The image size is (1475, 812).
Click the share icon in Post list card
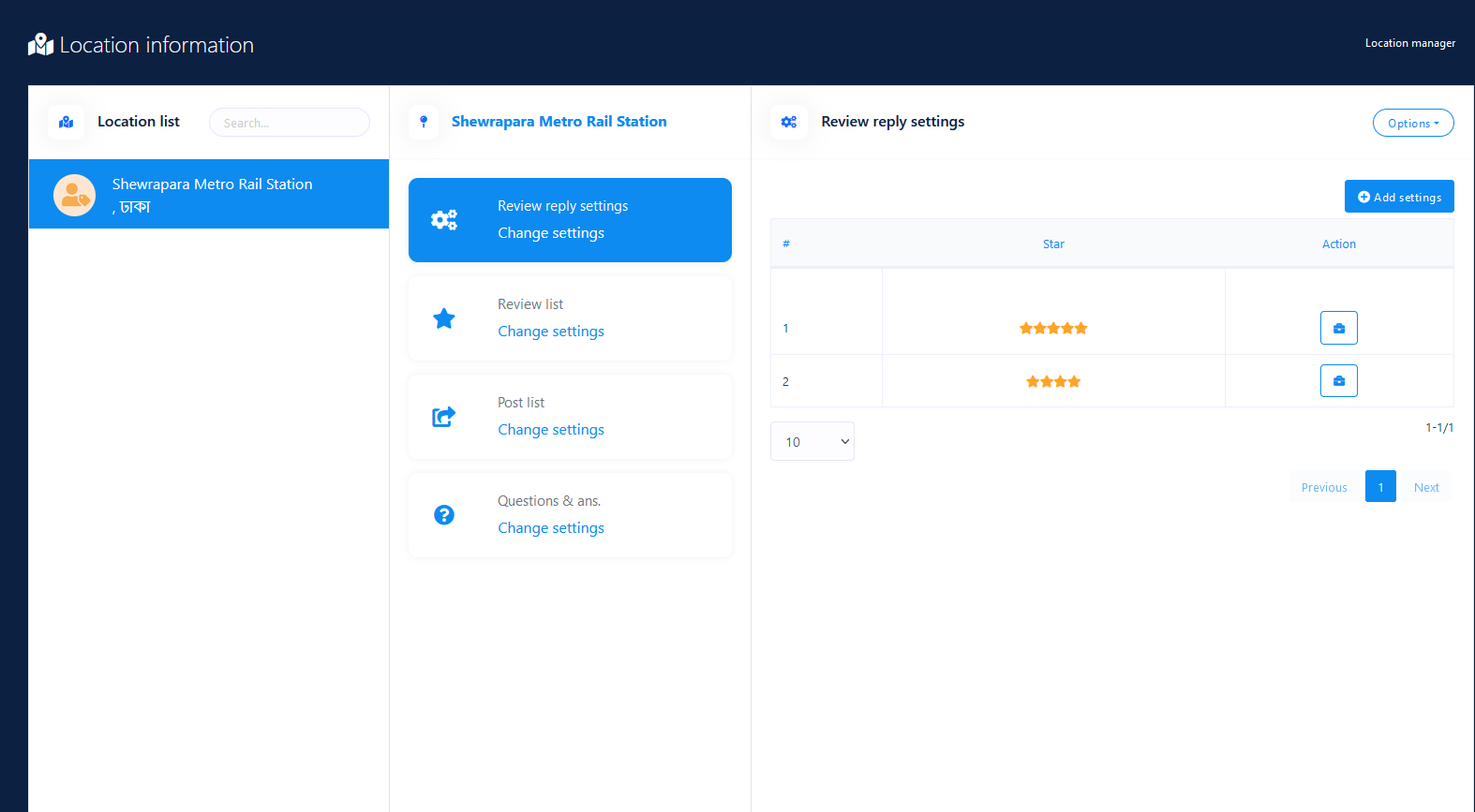[x=444, y=417]
